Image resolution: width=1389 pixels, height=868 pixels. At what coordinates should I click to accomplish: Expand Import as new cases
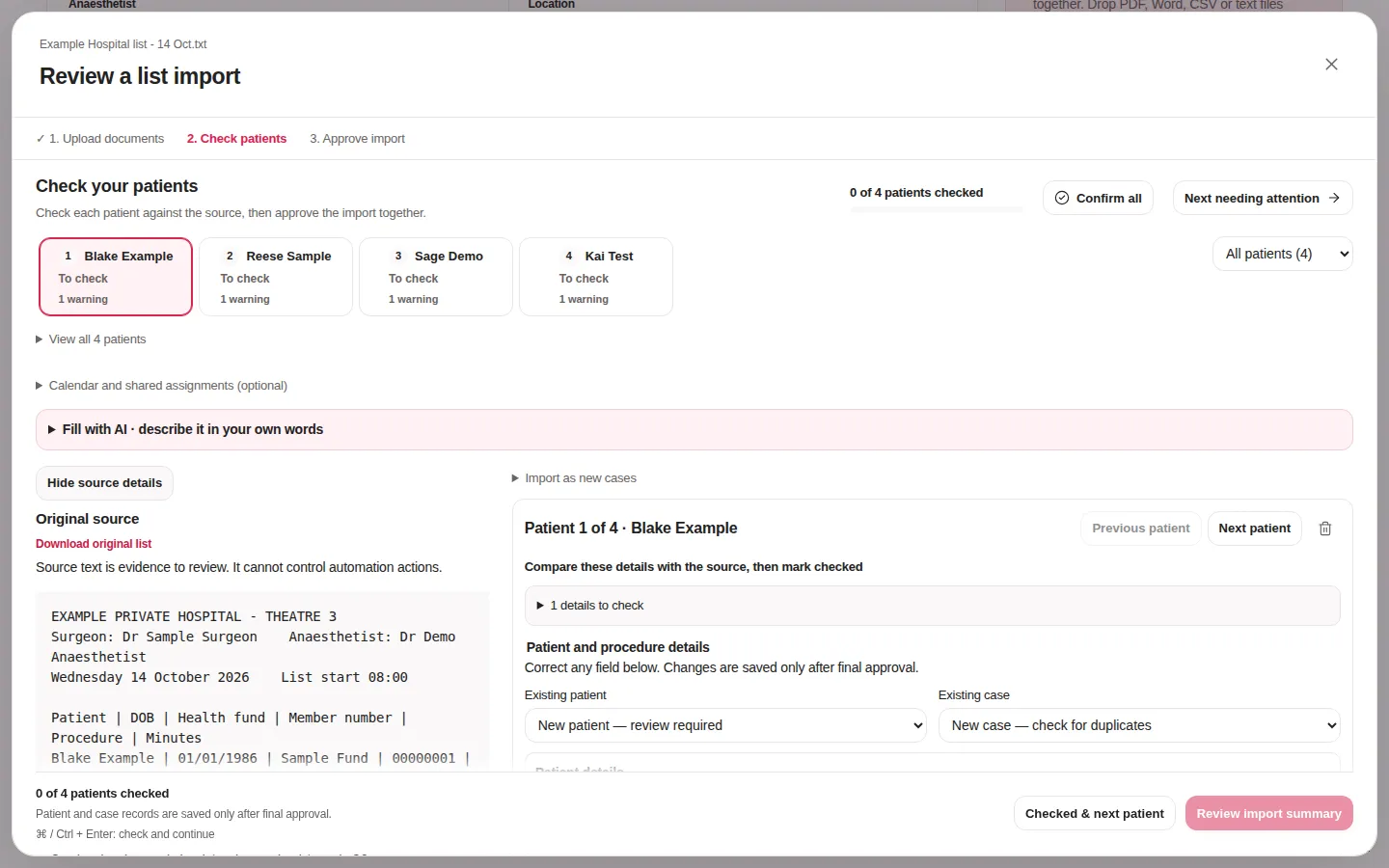pyautogui.click(x=574, y=478)
